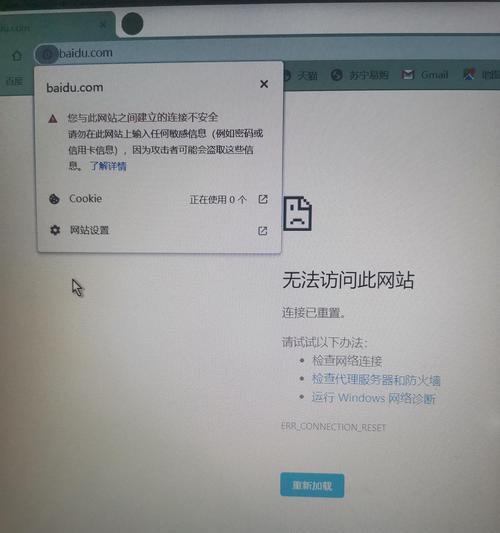500x533 pixels.
Task: Open the 苏宁易购 bookmark
Action: click(x=360, y=75)
